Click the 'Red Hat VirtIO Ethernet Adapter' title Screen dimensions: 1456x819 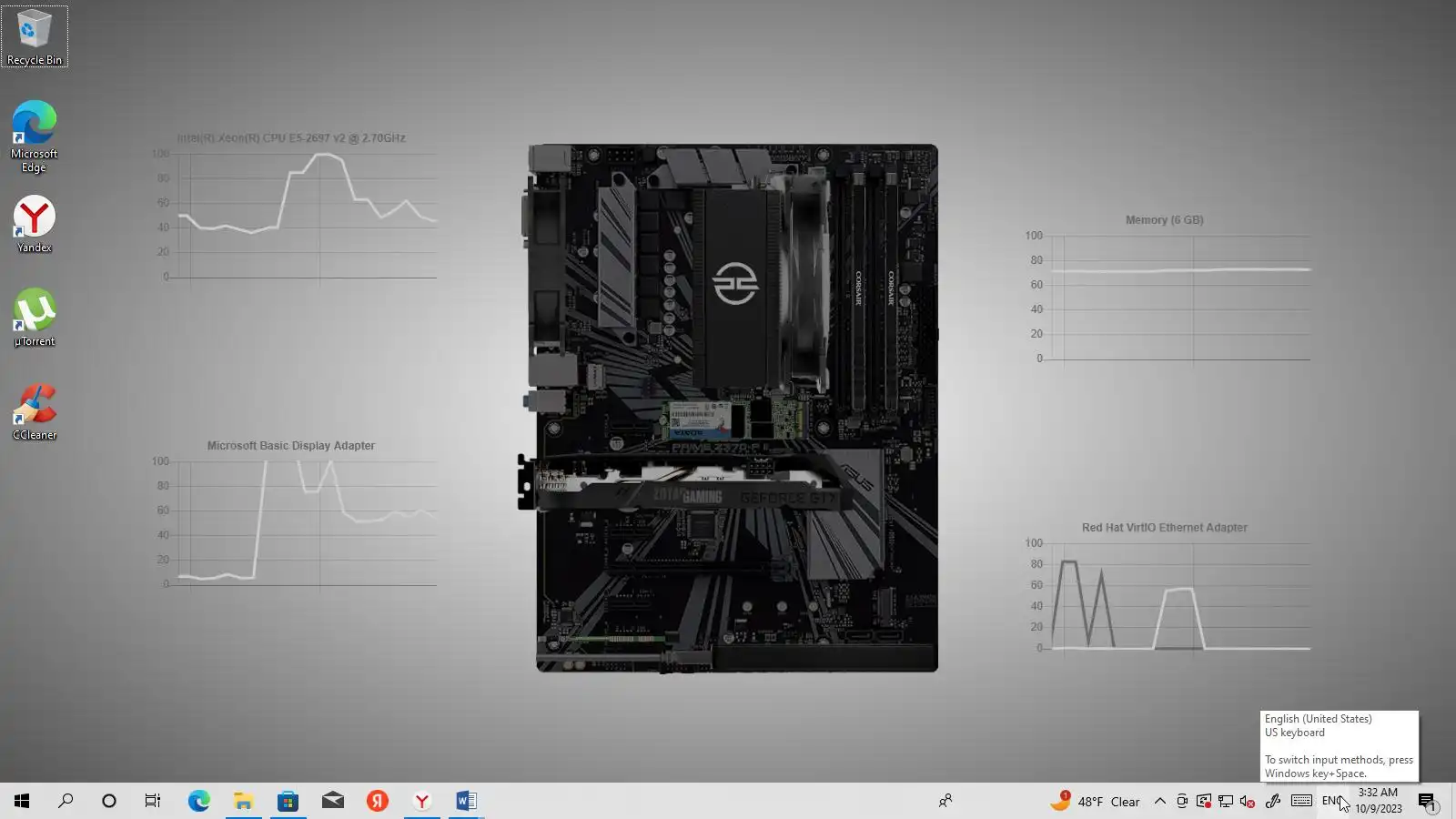point(1164,528)
